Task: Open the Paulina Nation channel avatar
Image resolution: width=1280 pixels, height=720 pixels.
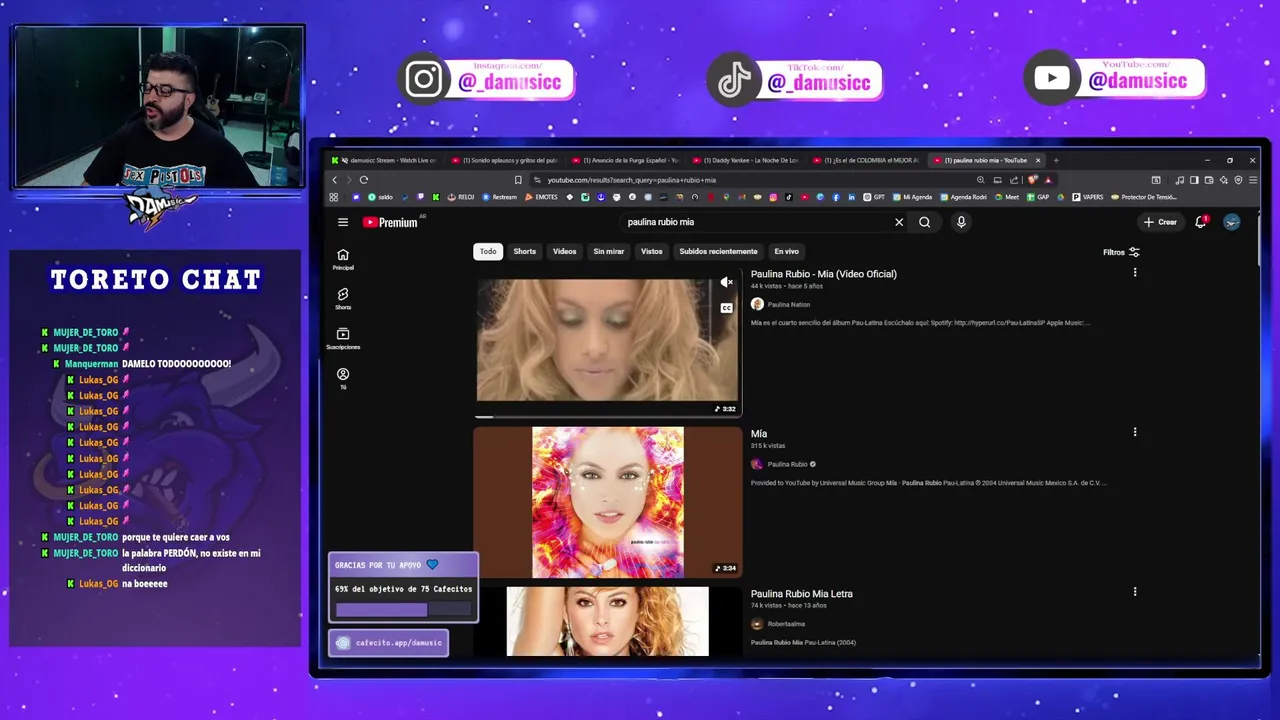Action: tap(757, 304)
